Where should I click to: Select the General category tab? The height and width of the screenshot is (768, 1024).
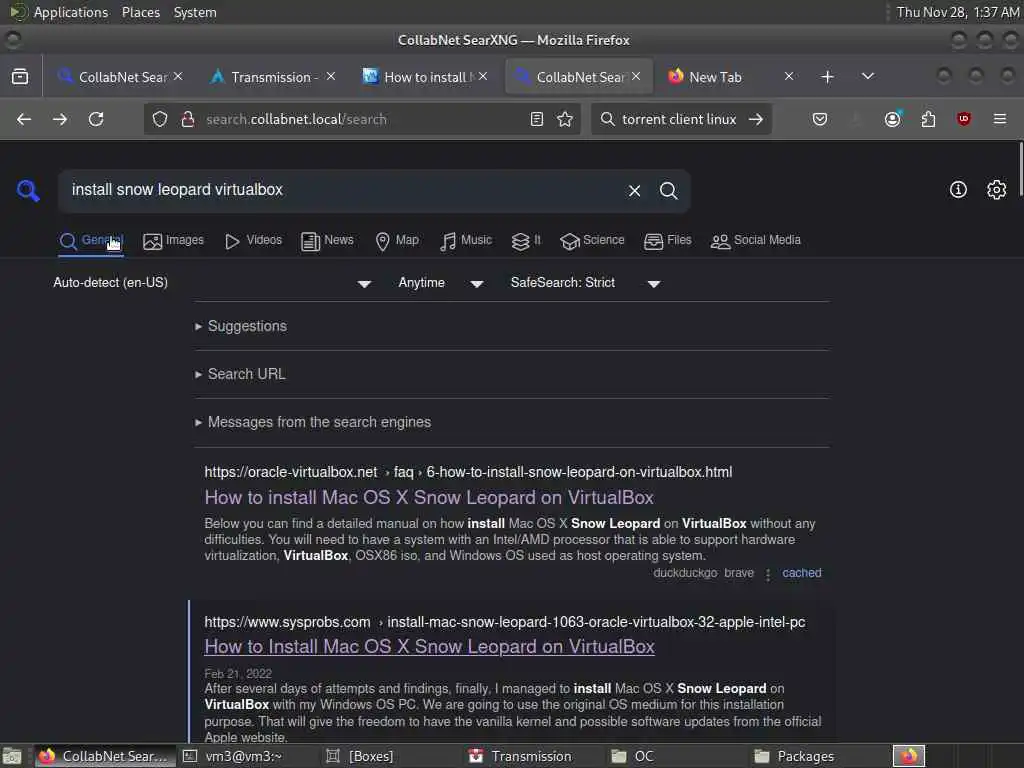[x=91, y=240]
